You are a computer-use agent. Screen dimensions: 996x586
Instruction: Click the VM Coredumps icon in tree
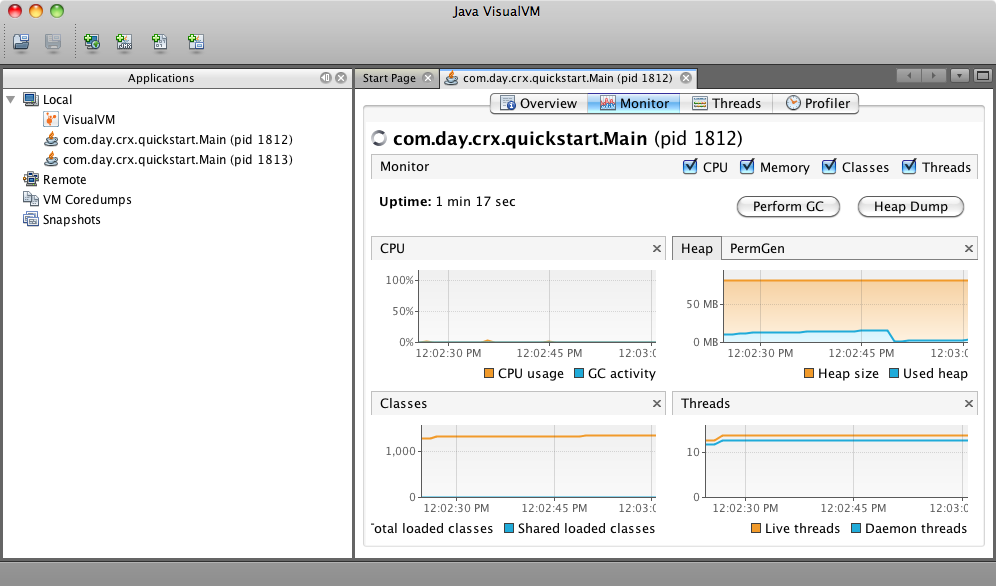click(x=30, y=199)
